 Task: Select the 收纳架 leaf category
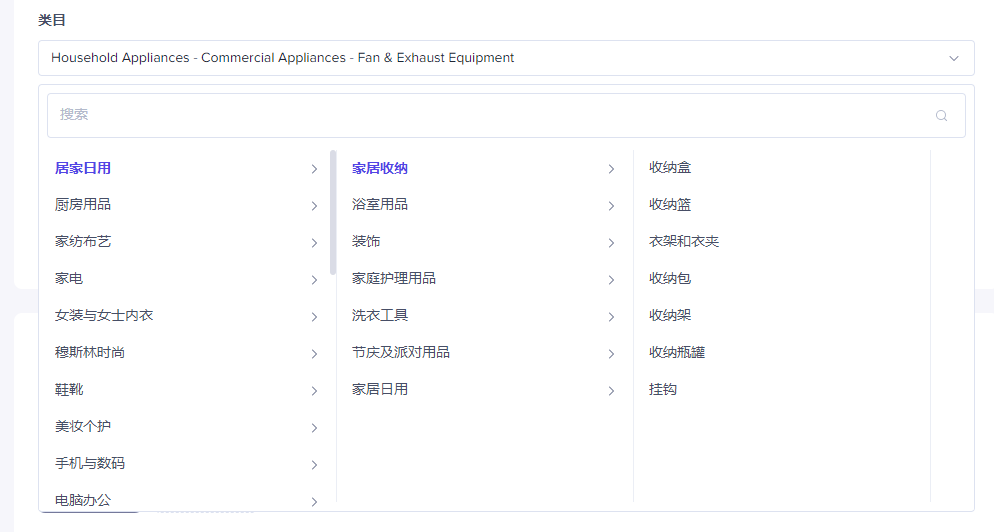pyautogui.click(x=670, y=315)
